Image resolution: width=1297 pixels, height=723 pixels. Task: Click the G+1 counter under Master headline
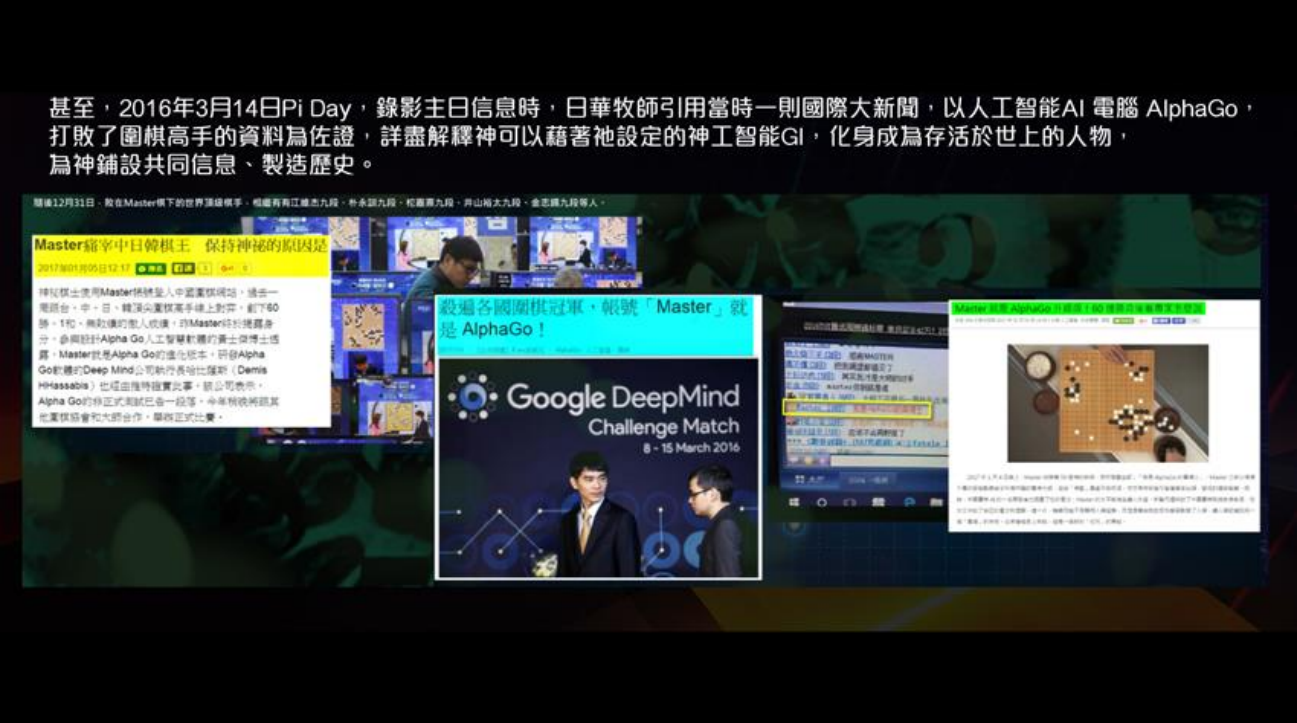(236, 268)
